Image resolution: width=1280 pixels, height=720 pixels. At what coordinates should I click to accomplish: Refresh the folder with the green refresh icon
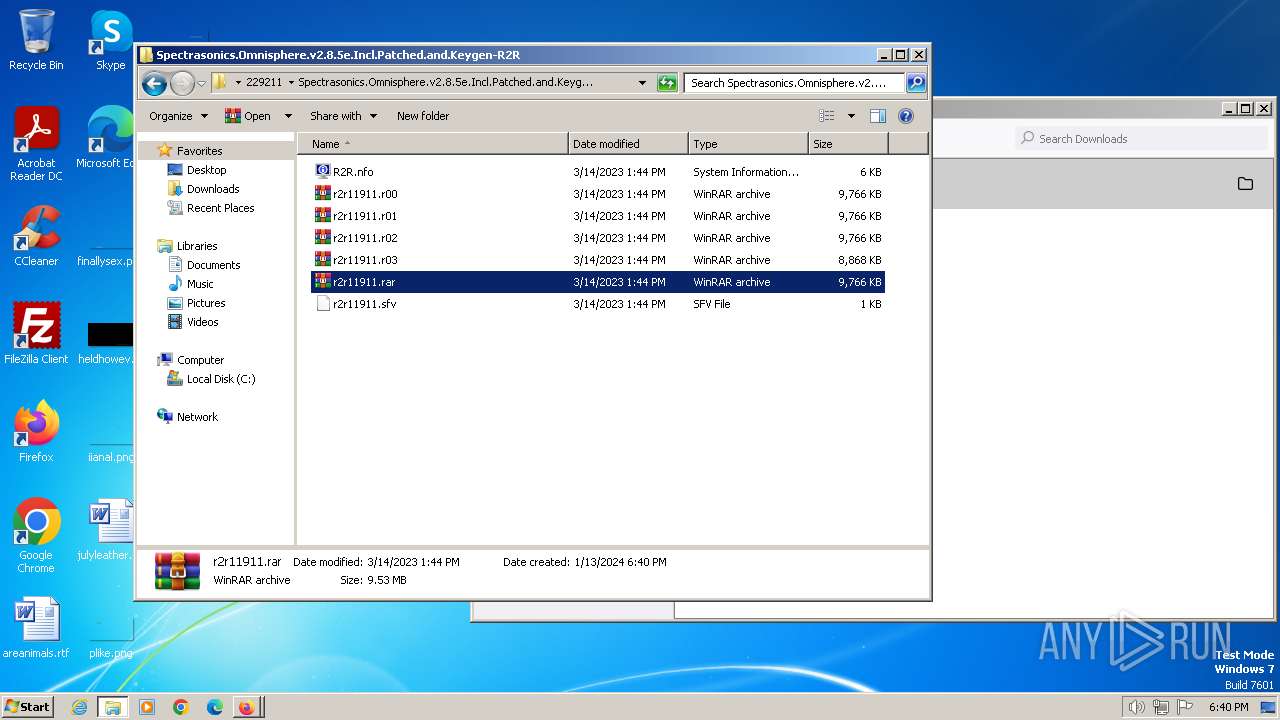pos(667,83)
